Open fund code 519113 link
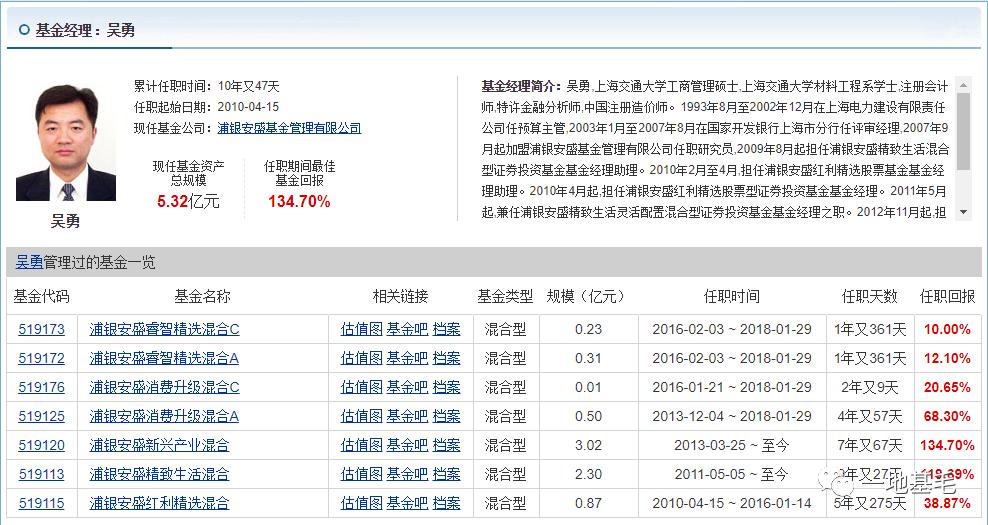Image resolution: width=988 pixels, height=525 pixels. [x=42, y=474]
